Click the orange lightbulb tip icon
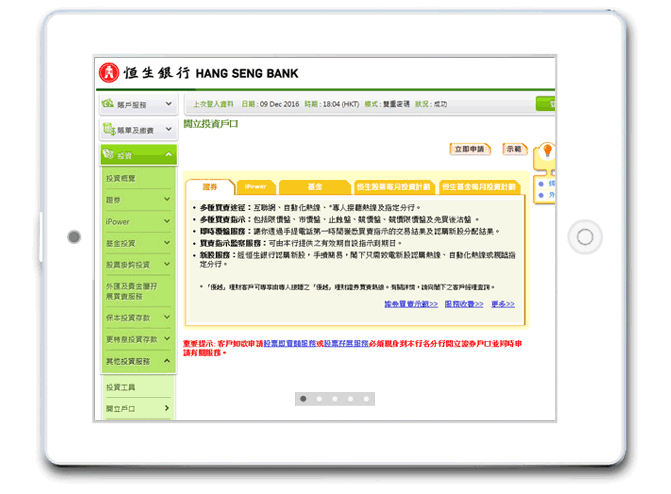 (x=546, y=151)
